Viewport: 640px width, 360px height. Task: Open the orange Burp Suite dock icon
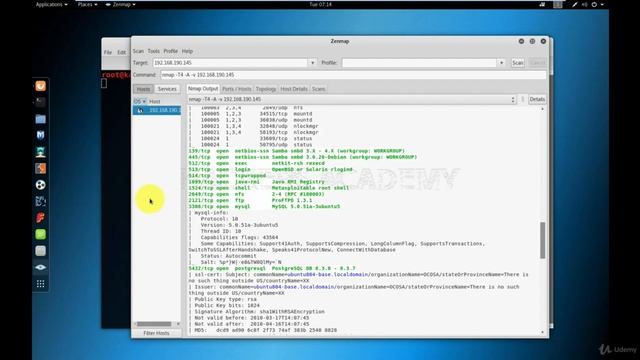40,168
